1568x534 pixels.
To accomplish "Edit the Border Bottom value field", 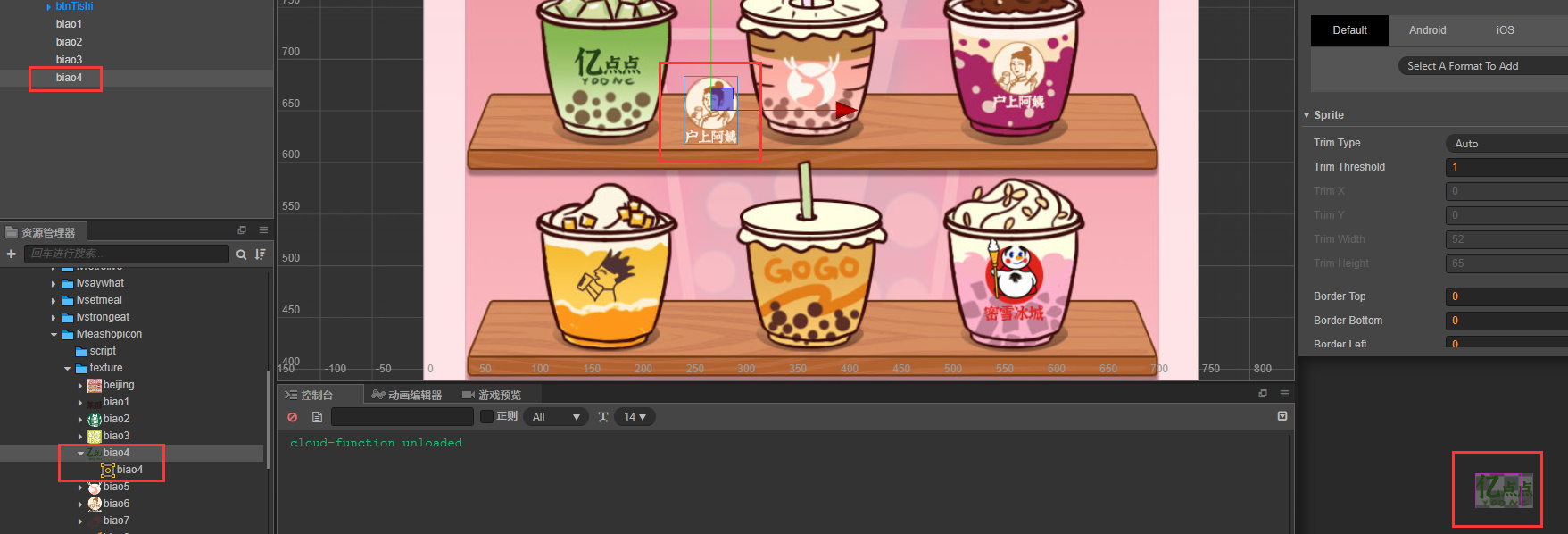I will tap(1506, 321).
